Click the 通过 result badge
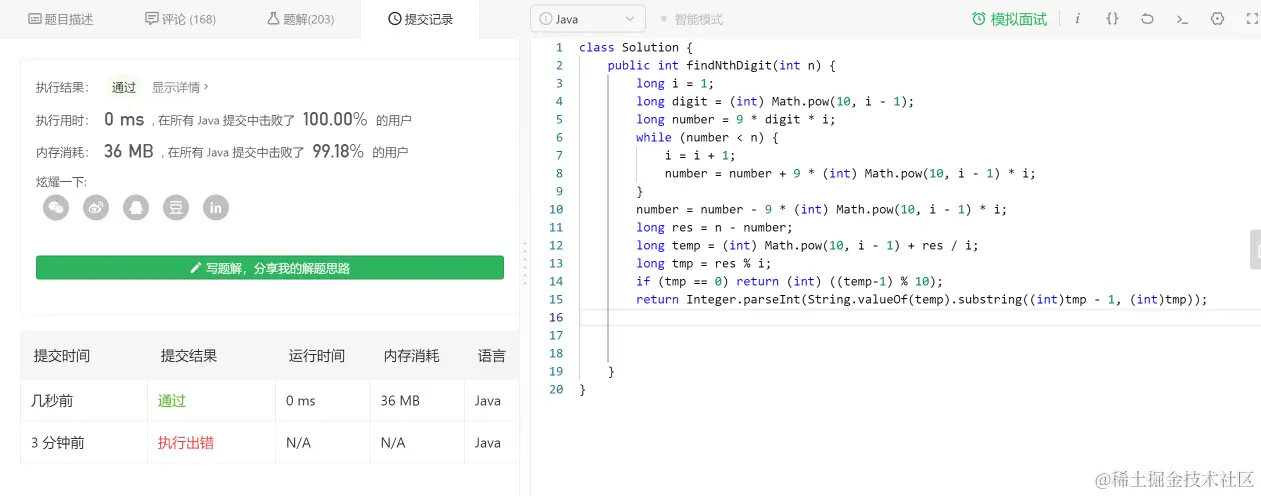Viewport: 1261px width, 496px height. point(124,87)
